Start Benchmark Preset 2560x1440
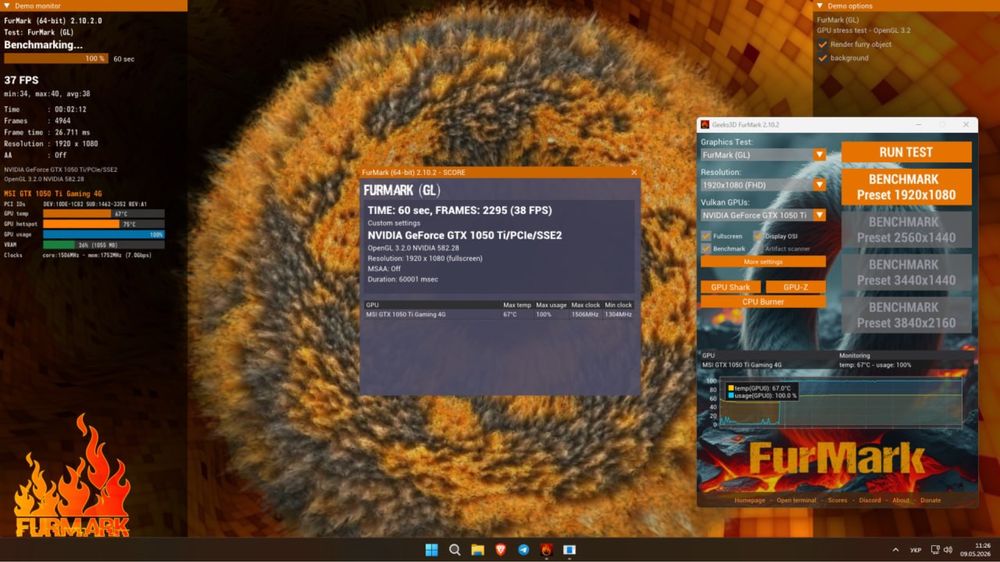The height and width of the screenshot is (562, 1000). (906, 230)
